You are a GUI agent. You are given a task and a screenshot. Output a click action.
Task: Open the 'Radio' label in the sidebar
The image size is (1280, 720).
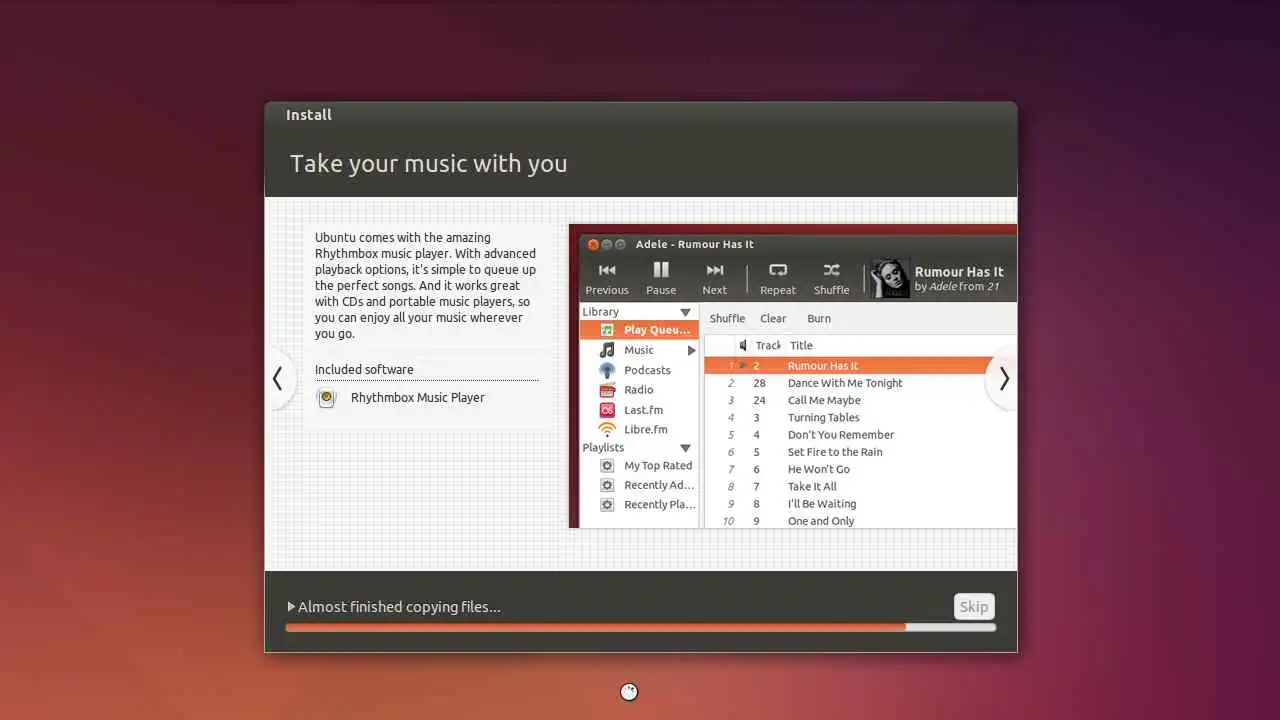pos(638,390)
